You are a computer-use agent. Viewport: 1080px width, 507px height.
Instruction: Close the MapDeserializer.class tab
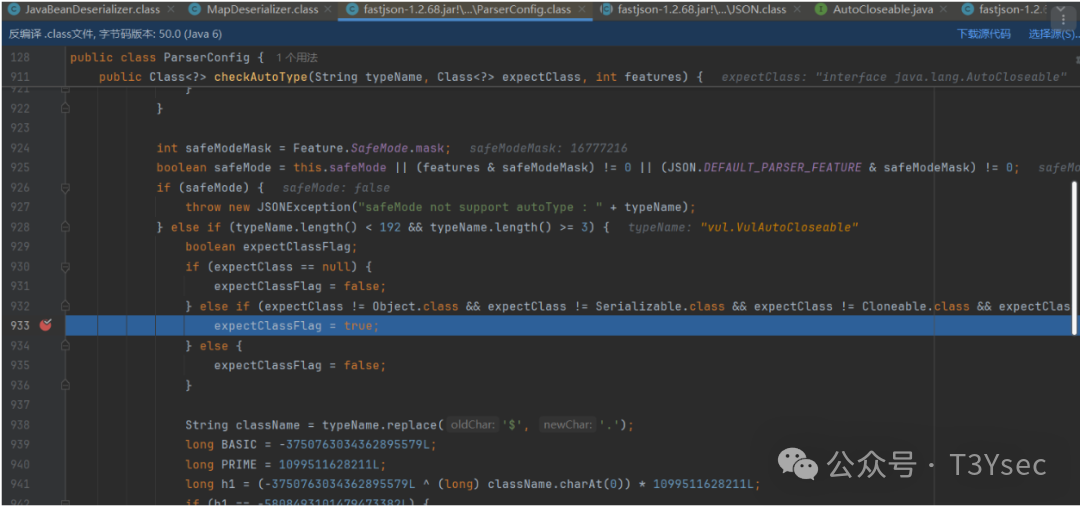pyautogui.click(x=328, y=10)
